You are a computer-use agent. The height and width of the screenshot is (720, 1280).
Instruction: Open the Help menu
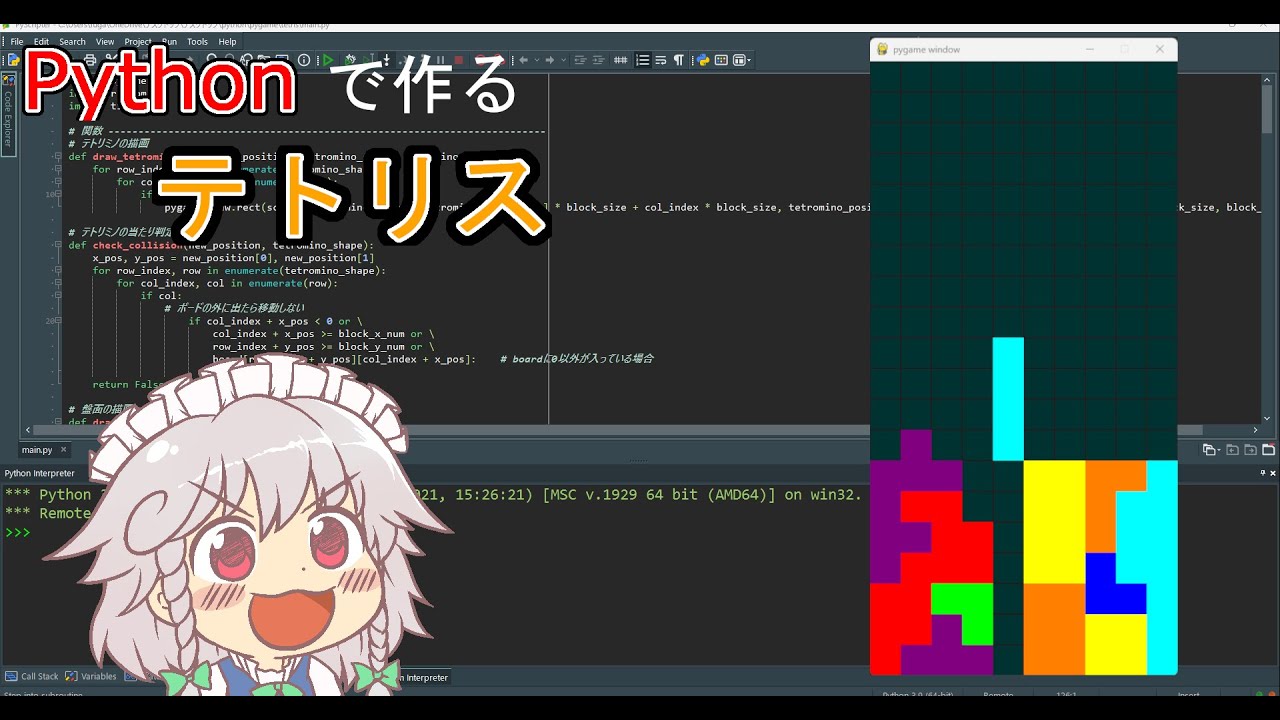coord(227,42)
